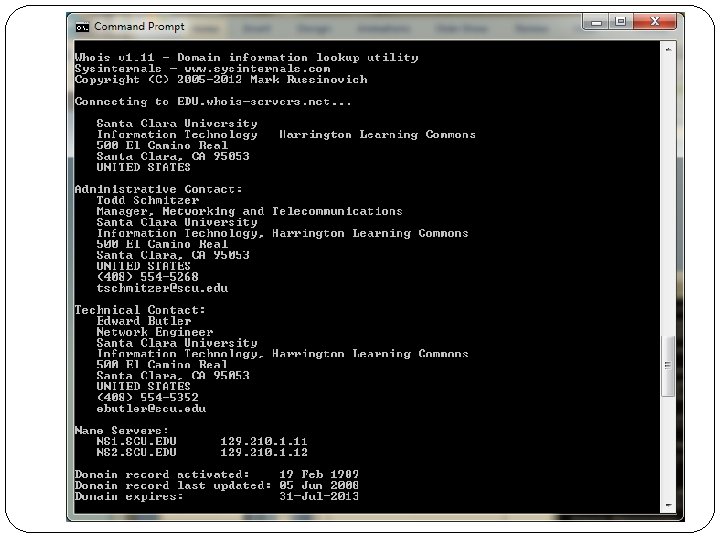Click the name 'Todd Schmitzer'
Viewport: 720px width, 540px height.
point(148,200)
